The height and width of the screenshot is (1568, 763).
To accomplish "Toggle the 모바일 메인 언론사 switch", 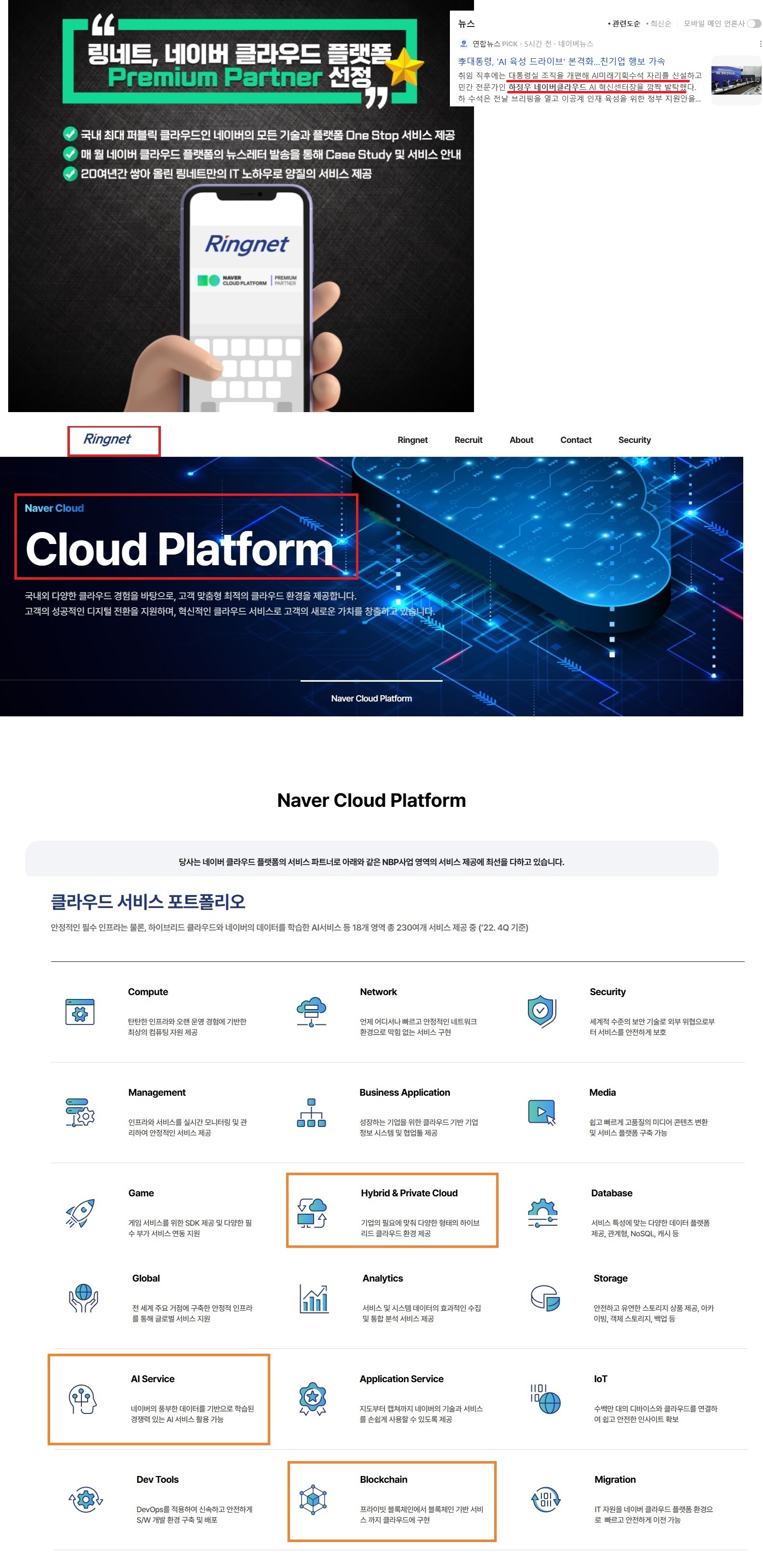I will pos(754,24).
